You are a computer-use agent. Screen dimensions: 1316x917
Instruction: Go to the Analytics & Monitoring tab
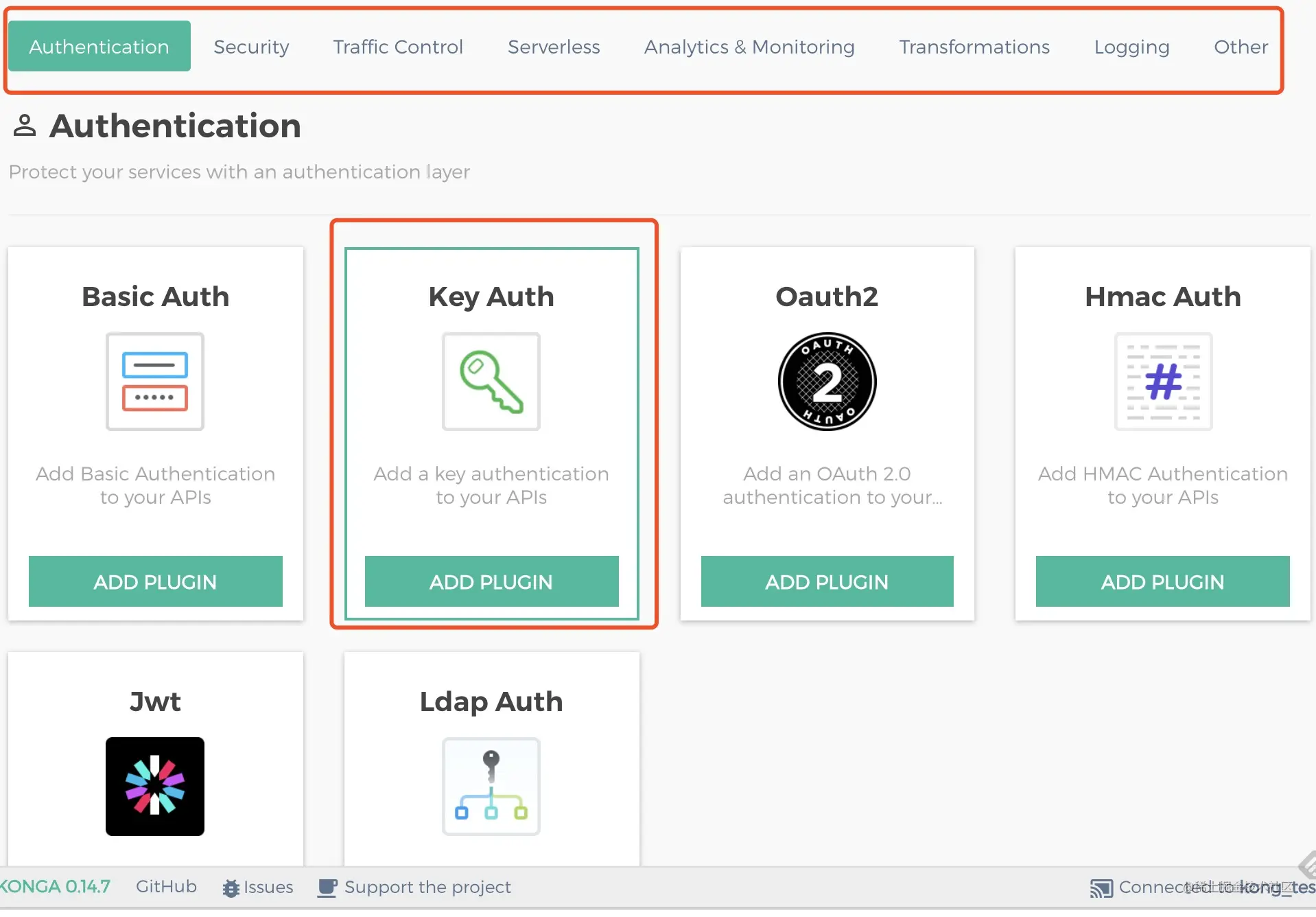[749, 47]
